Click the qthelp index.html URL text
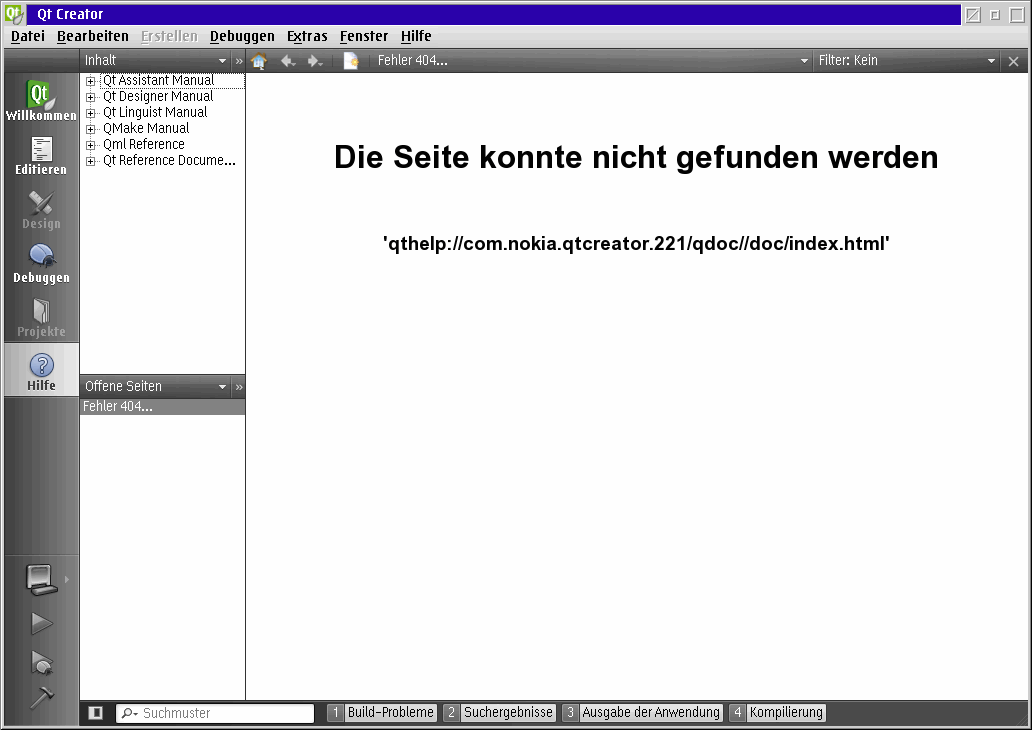1032x730 pixels. pos(636,244)
